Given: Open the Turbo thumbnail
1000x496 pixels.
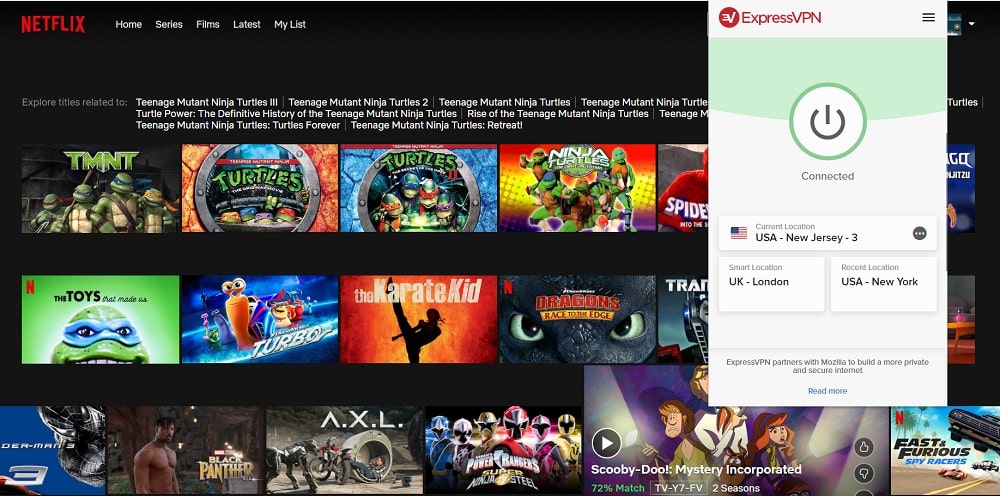Looking at the screenshot, I should [x=260, y=319].
